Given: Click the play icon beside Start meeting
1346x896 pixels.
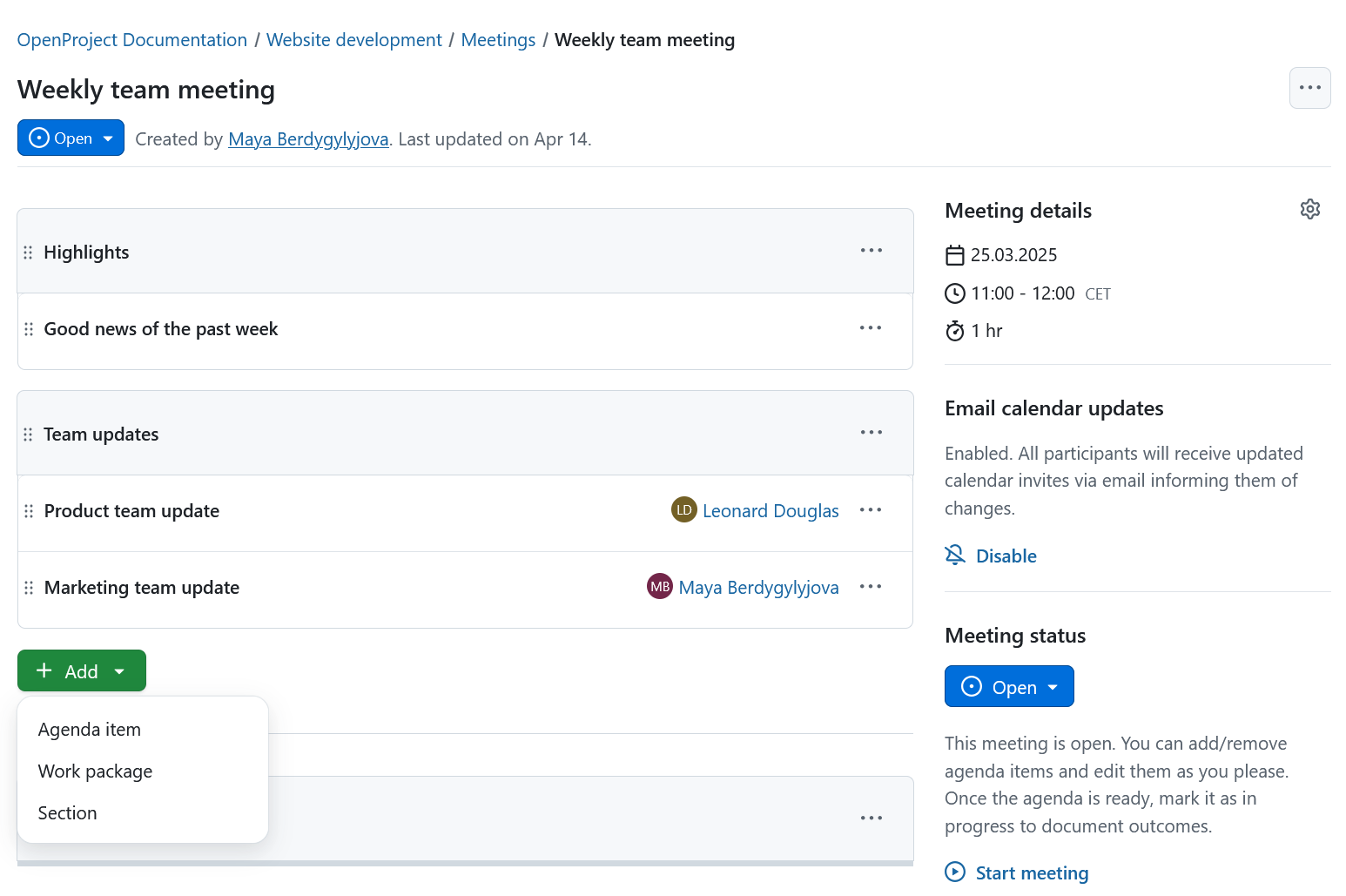Looking at the screenshot, I should (x=955, y=872).
